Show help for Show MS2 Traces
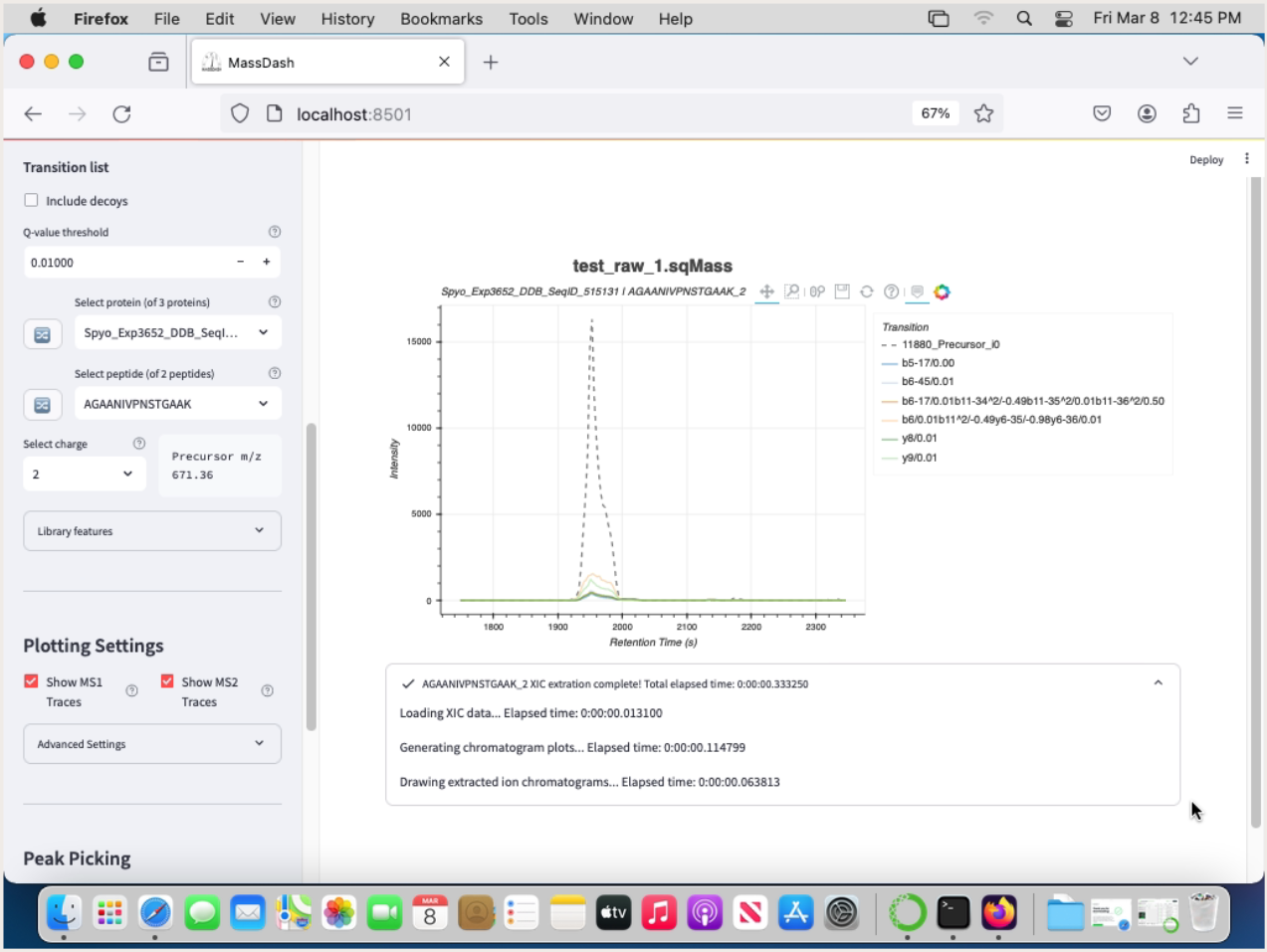Image resolution: width=1267 pixels, height=952 pixels. (x=267, y=691)
